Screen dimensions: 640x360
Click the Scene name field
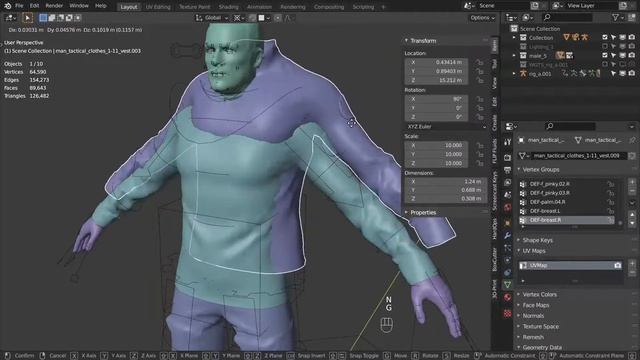point(503,6)
